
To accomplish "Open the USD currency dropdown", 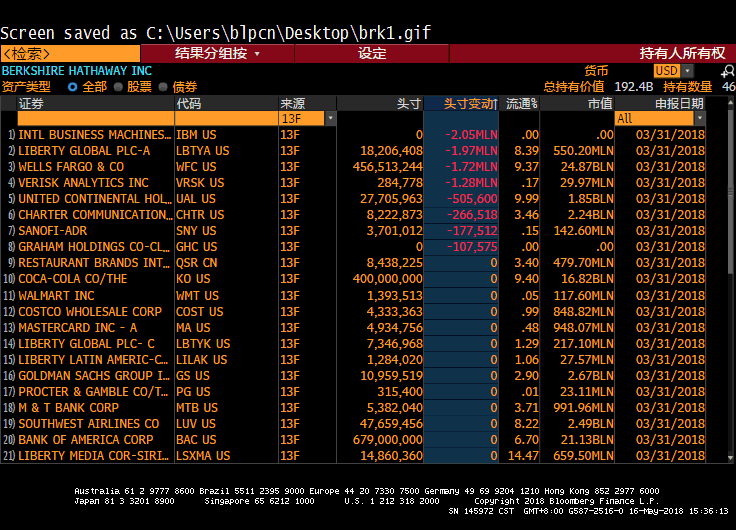I will pyautogui.click(x=688, y=71).
